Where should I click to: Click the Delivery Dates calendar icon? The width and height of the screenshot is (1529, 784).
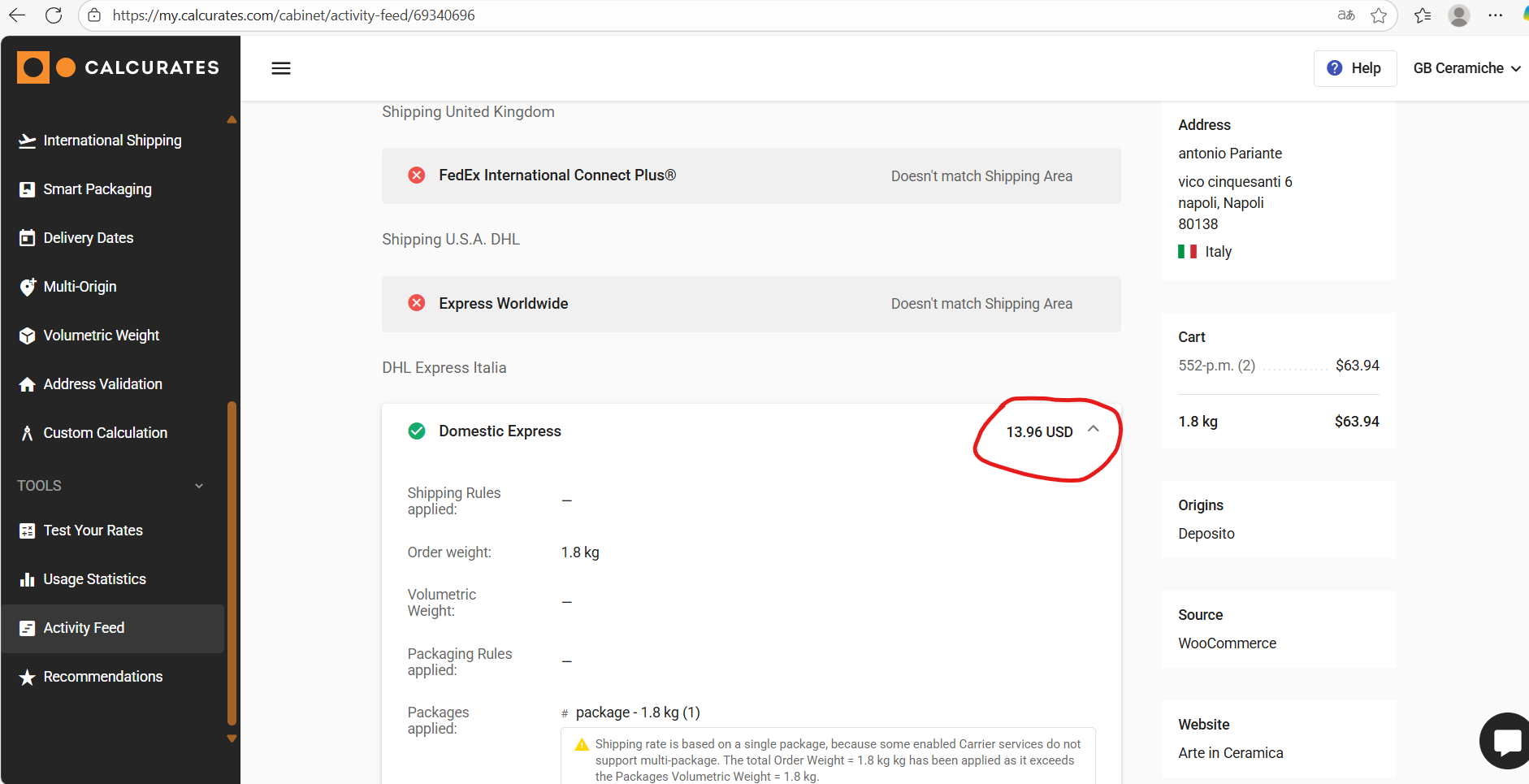click(x=28, y=238)
